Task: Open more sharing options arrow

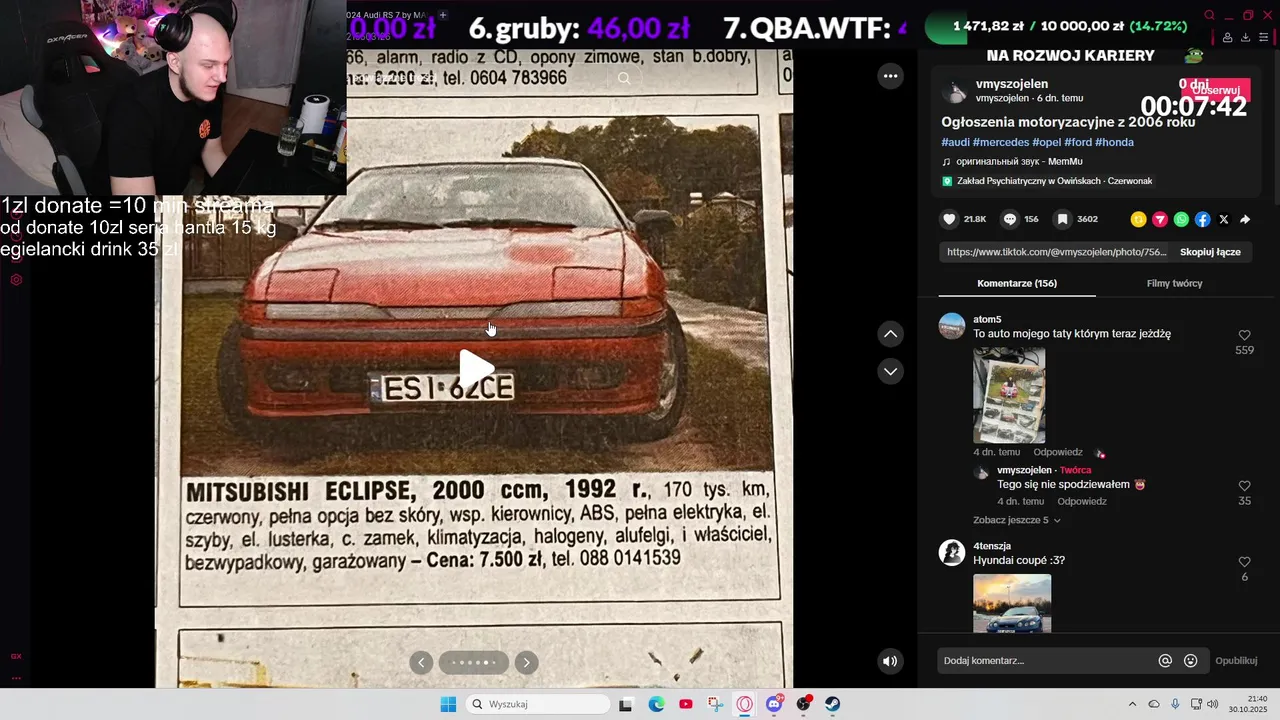Action: coord(1245,219)
